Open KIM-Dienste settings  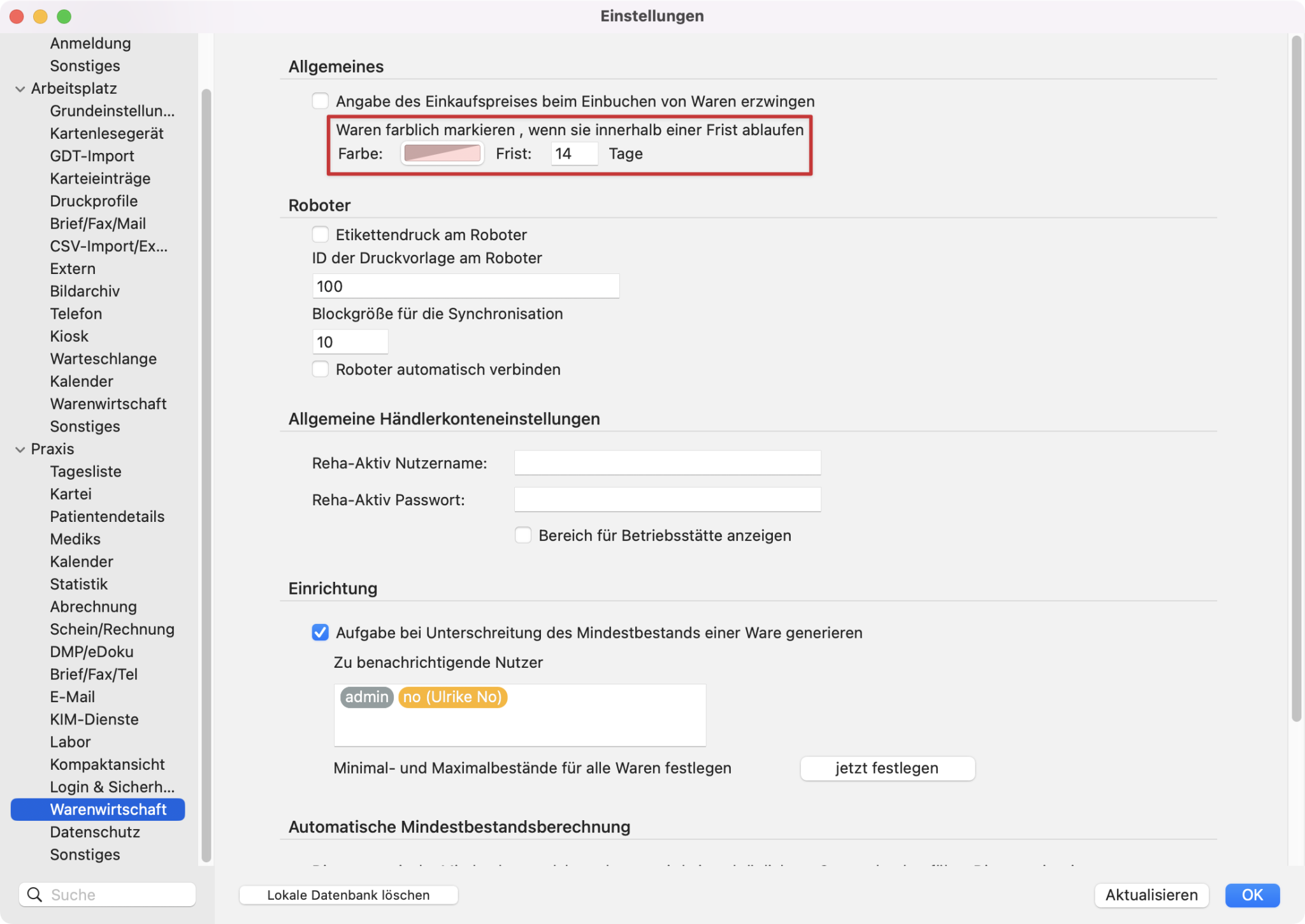[x=94, y=719]
